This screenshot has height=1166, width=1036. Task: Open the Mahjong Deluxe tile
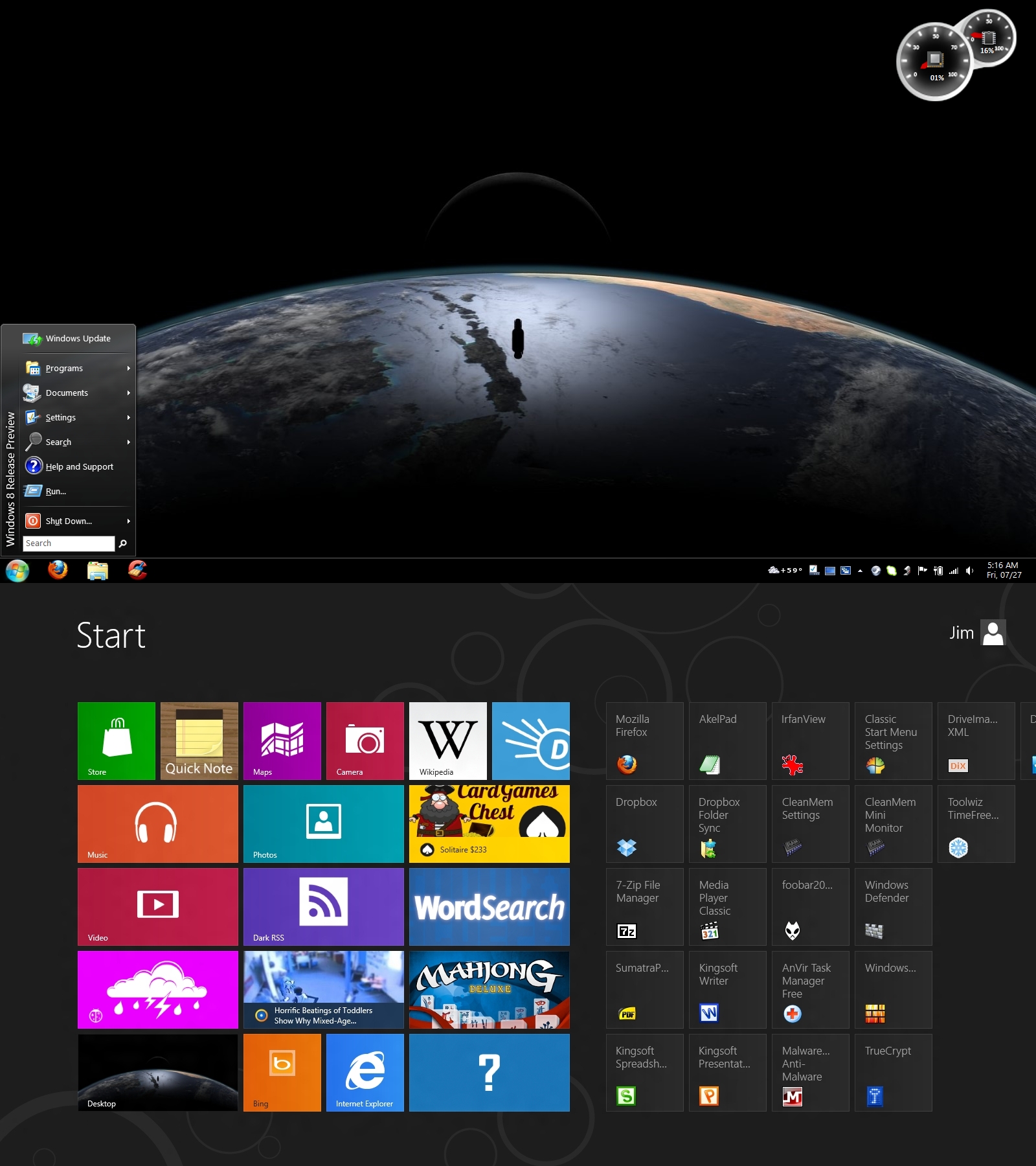click(x=490, y=989)
